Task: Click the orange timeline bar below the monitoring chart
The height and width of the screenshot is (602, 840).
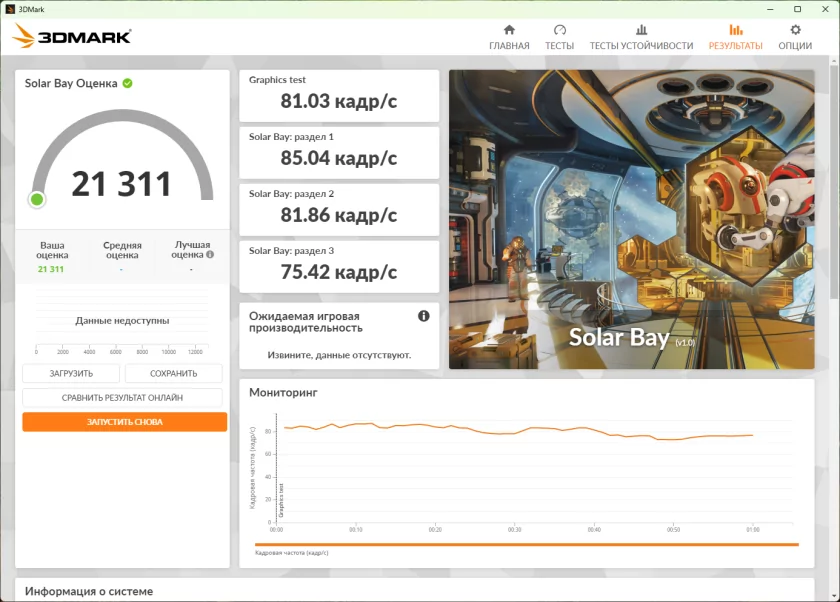Action: pos(527,545)
